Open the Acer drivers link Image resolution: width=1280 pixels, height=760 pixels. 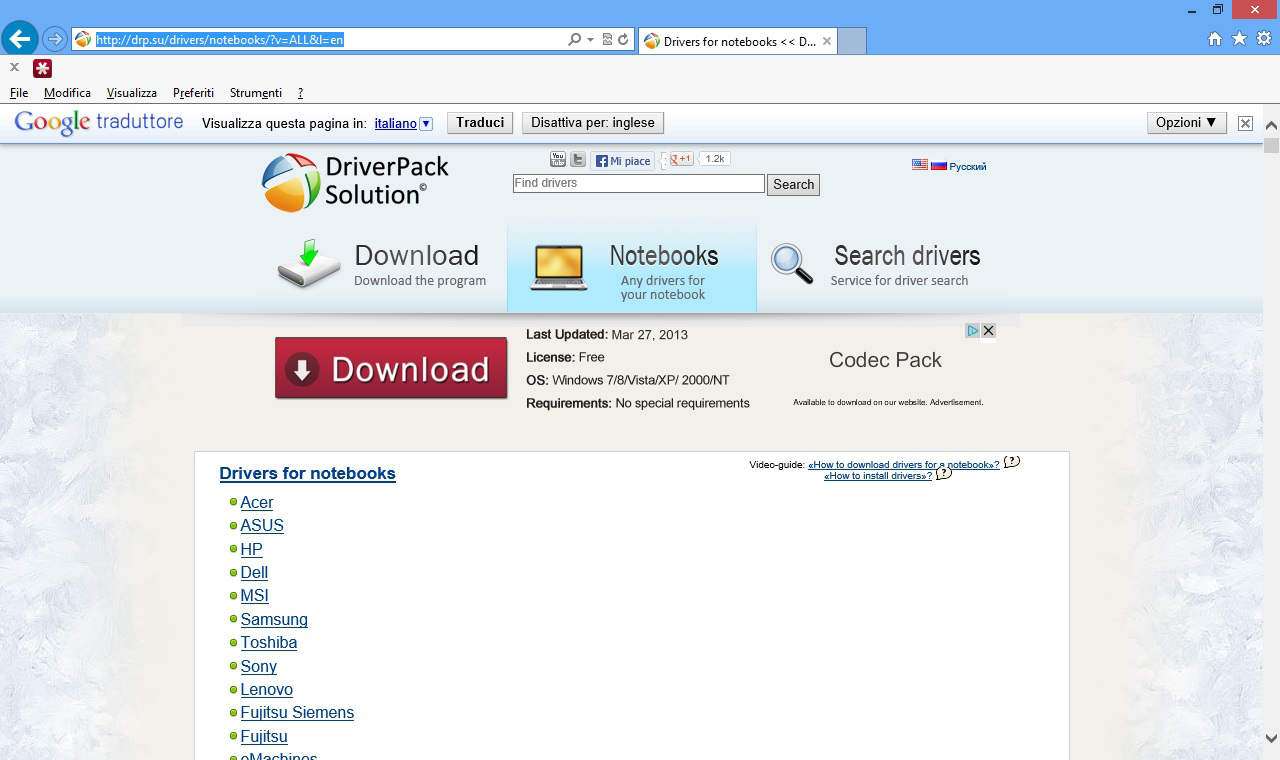pyautogui.click(x=257, y=502)
